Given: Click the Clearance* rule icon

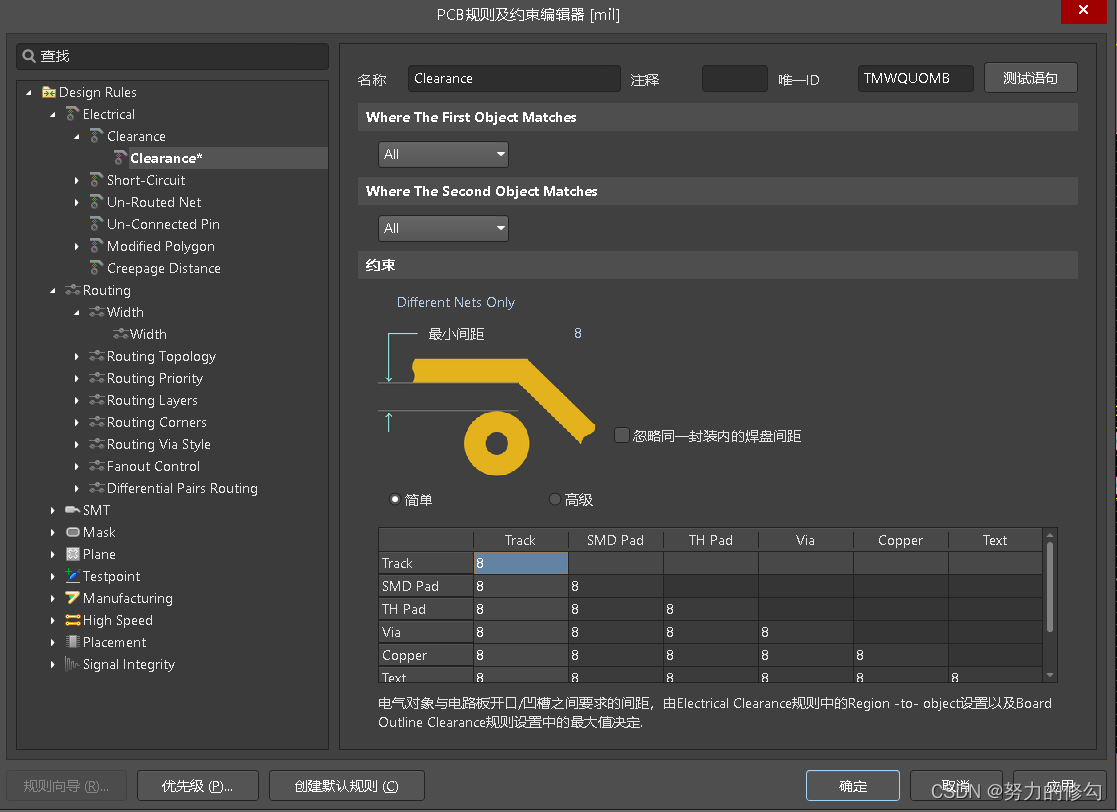Looking at the screenshot, I should (120, 158).
